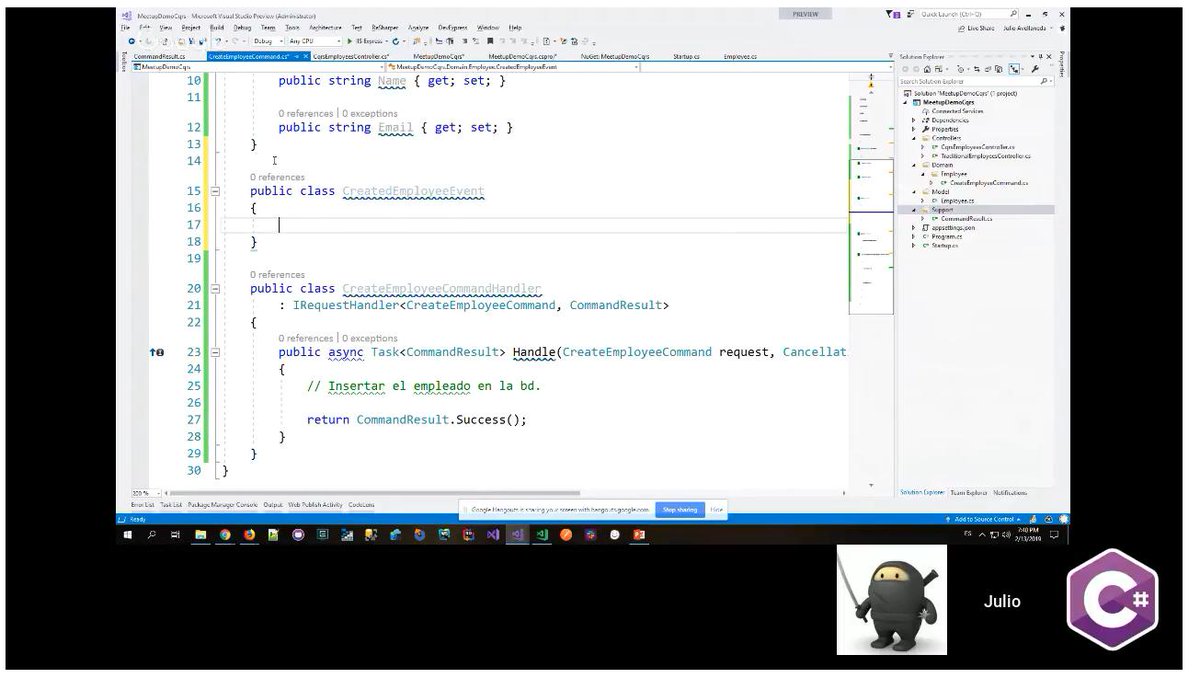Open the Build menu
Screen dimensions: 1200x678
[216, 27]
